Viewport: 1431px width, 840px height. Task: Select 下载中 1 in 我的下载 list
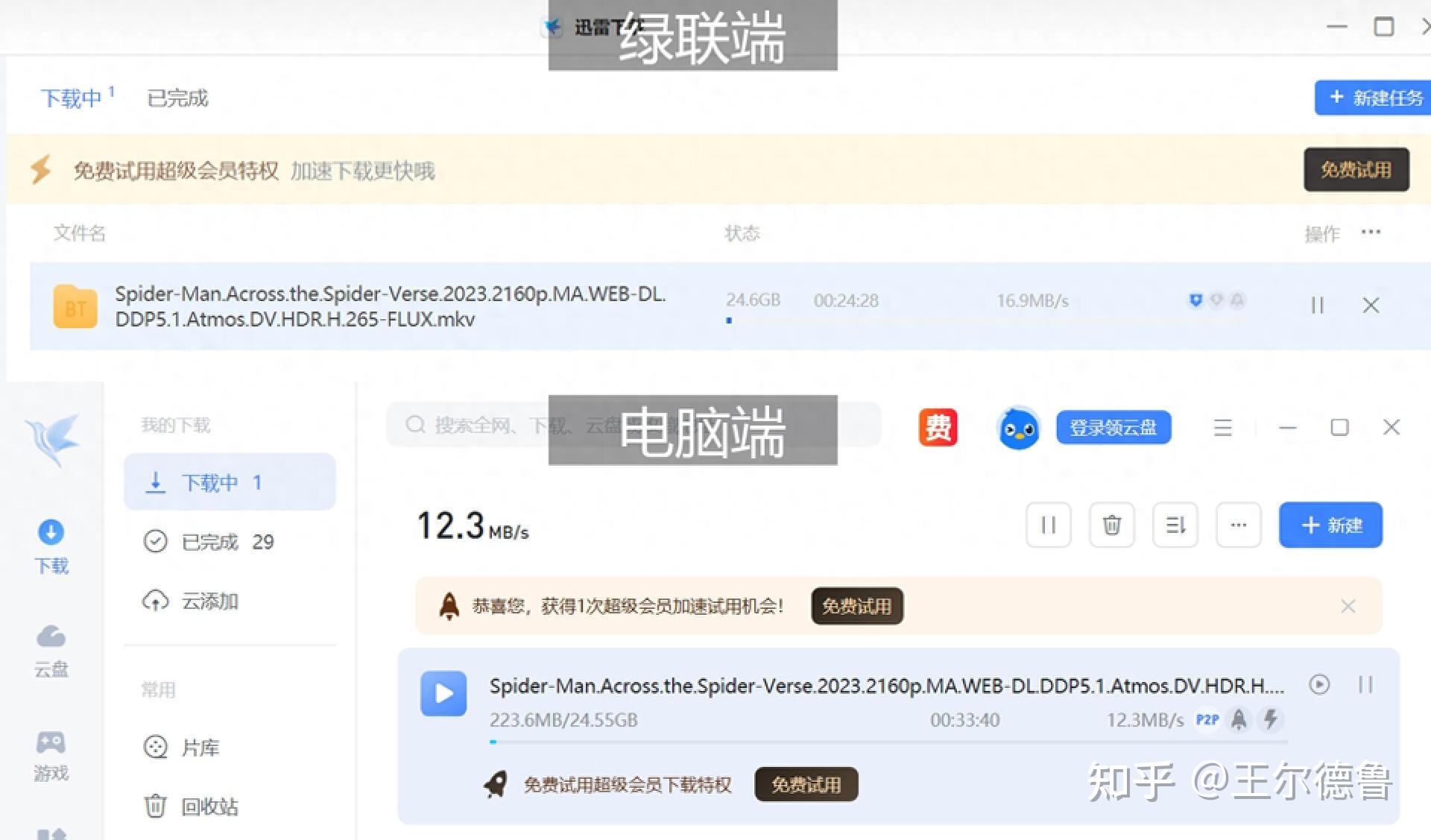click(230, 482)
